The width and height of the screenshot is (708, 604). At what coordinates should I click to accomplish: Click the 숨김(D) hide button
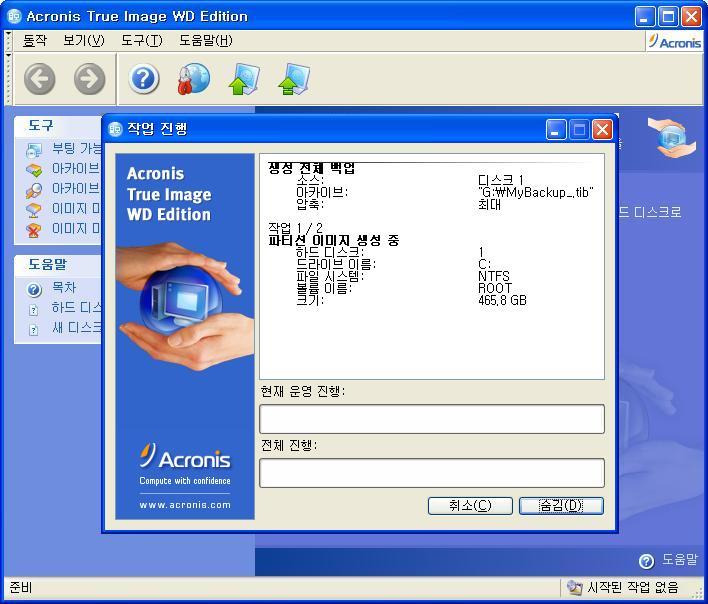[x=561, y=506]
